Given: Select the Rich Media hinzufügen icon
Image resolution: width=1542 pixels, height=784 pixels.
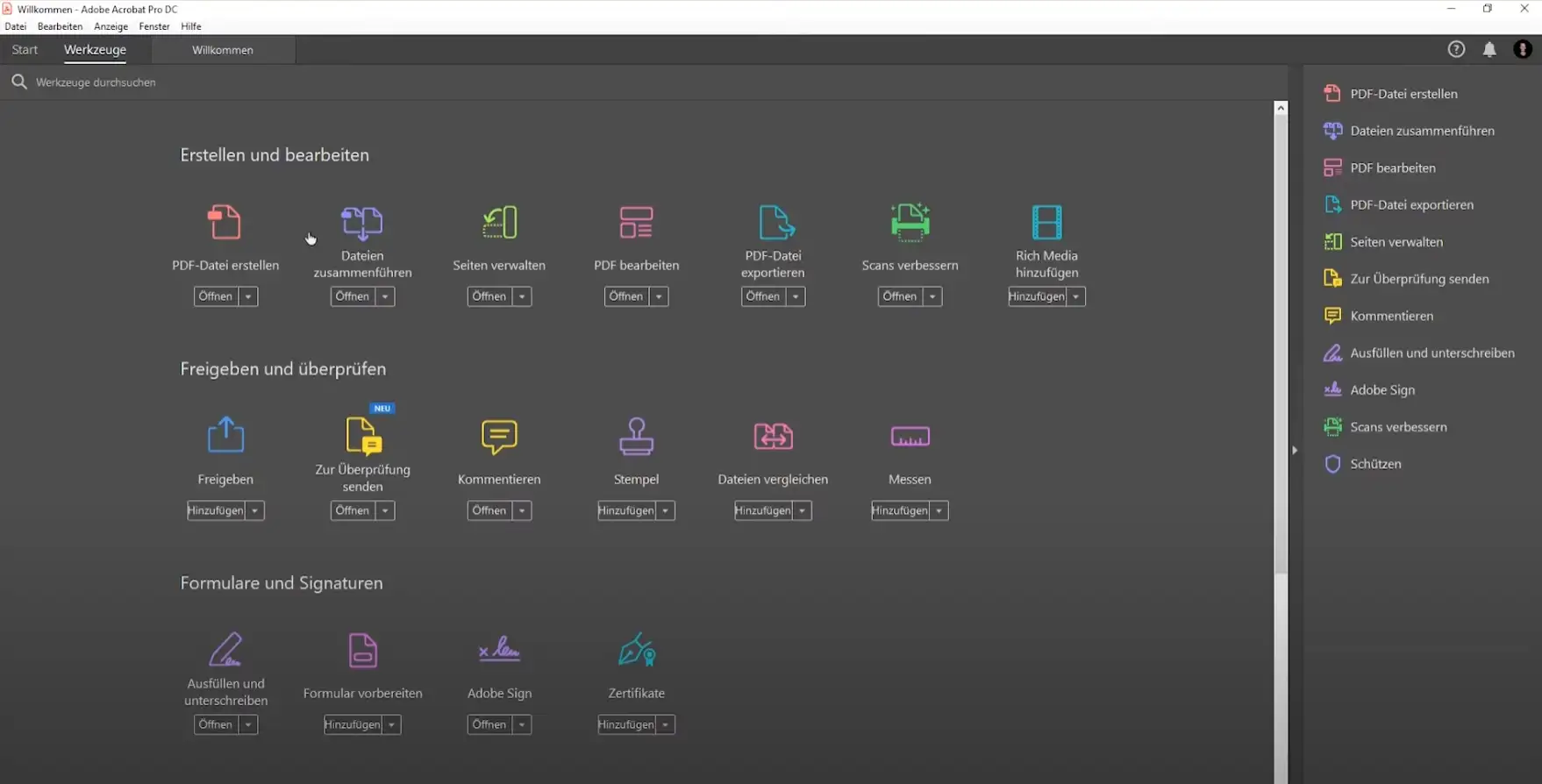Looking at the screenshot, I should click(x=1046, y=223).
